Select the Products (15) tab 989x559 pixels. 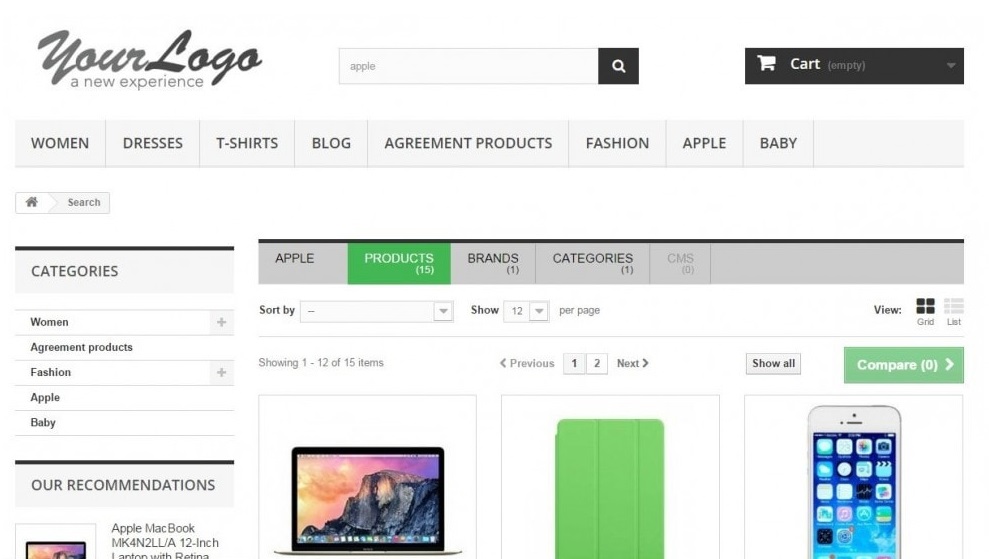click(399, 263)
